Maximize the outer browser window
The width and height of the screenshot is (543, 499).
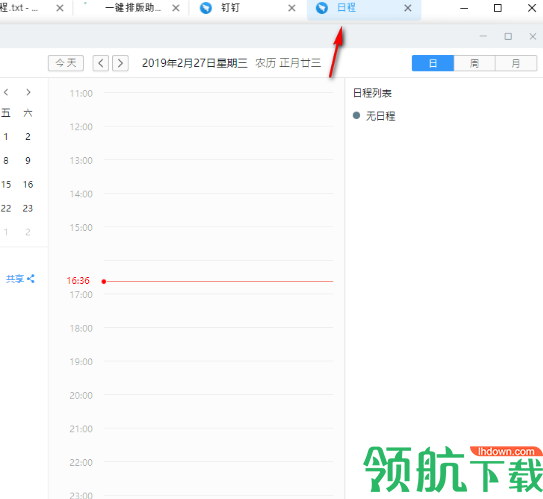tap(498, 8)
